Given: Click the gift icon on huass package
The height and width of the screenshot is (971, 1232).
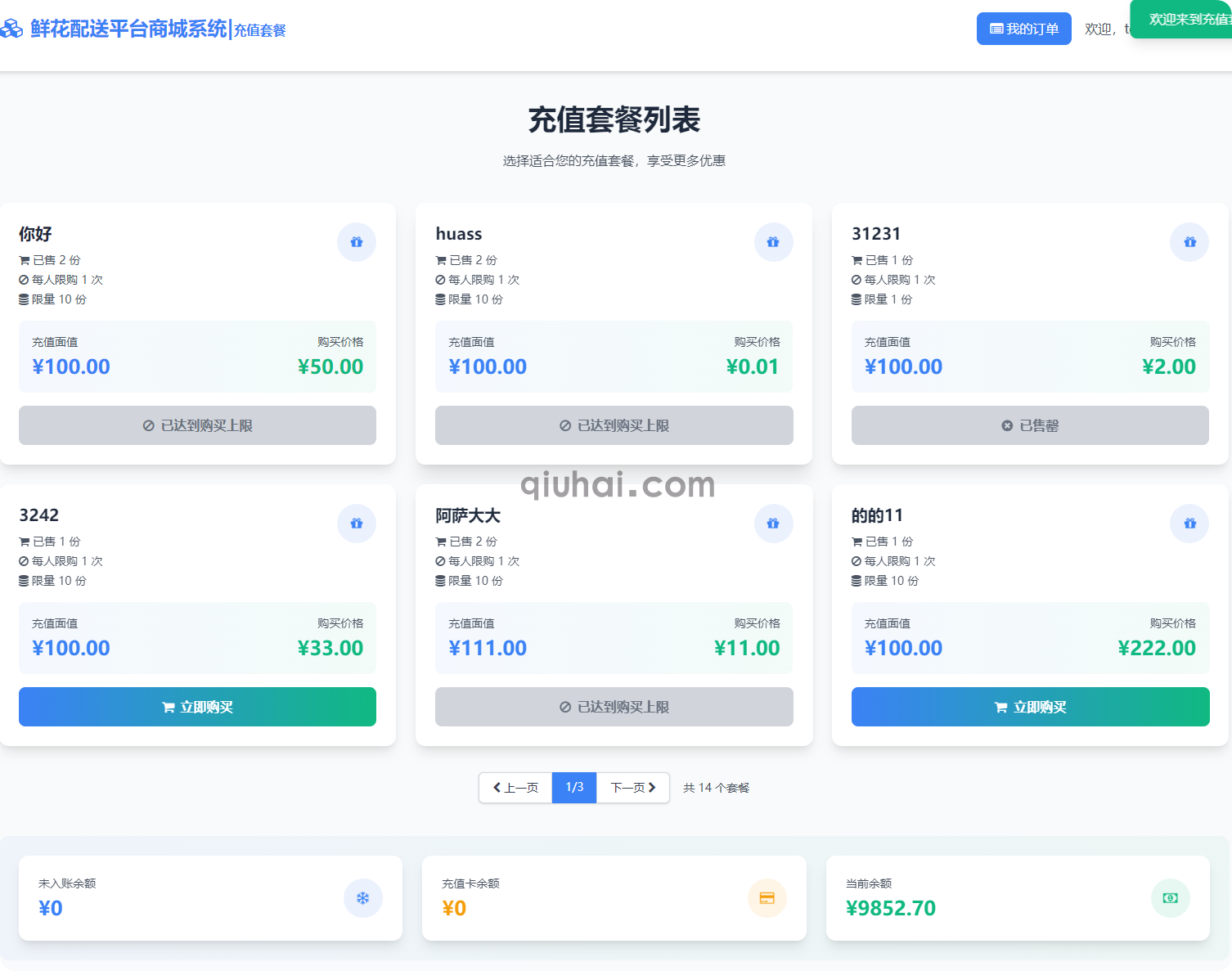Looking at the screenshot, I should point(773,242).
